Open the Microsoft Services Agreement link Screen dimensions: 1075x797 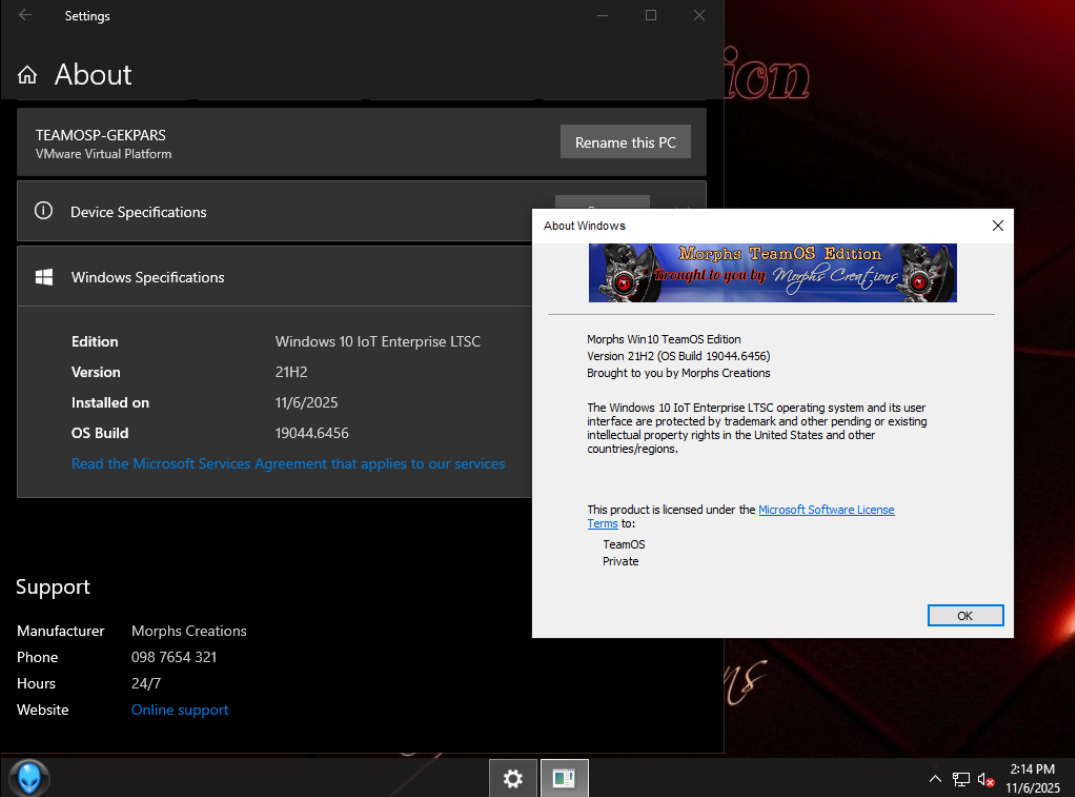point(288,464)
